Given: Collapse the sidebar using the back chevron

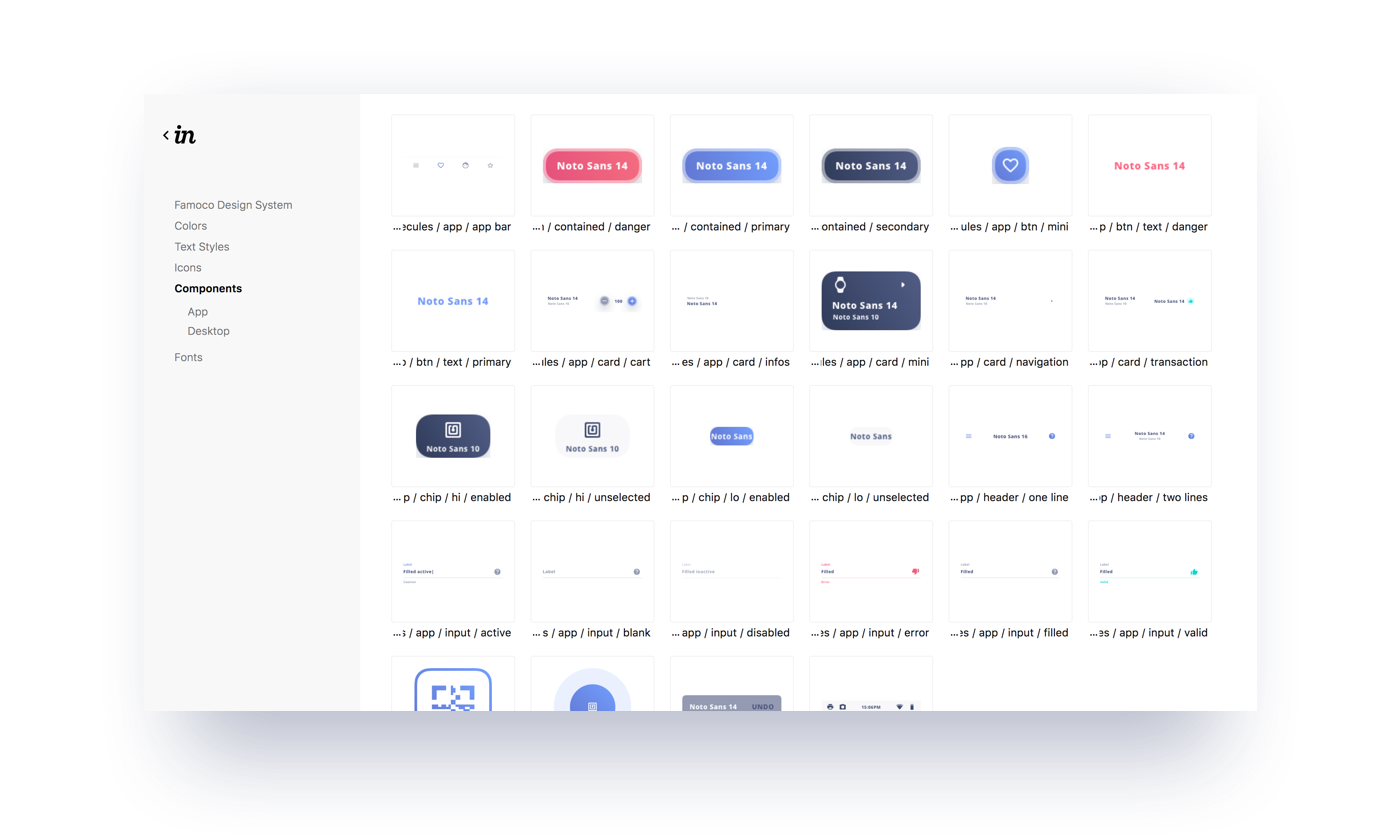Looking at the screenshot, I should tap(166, 133).
